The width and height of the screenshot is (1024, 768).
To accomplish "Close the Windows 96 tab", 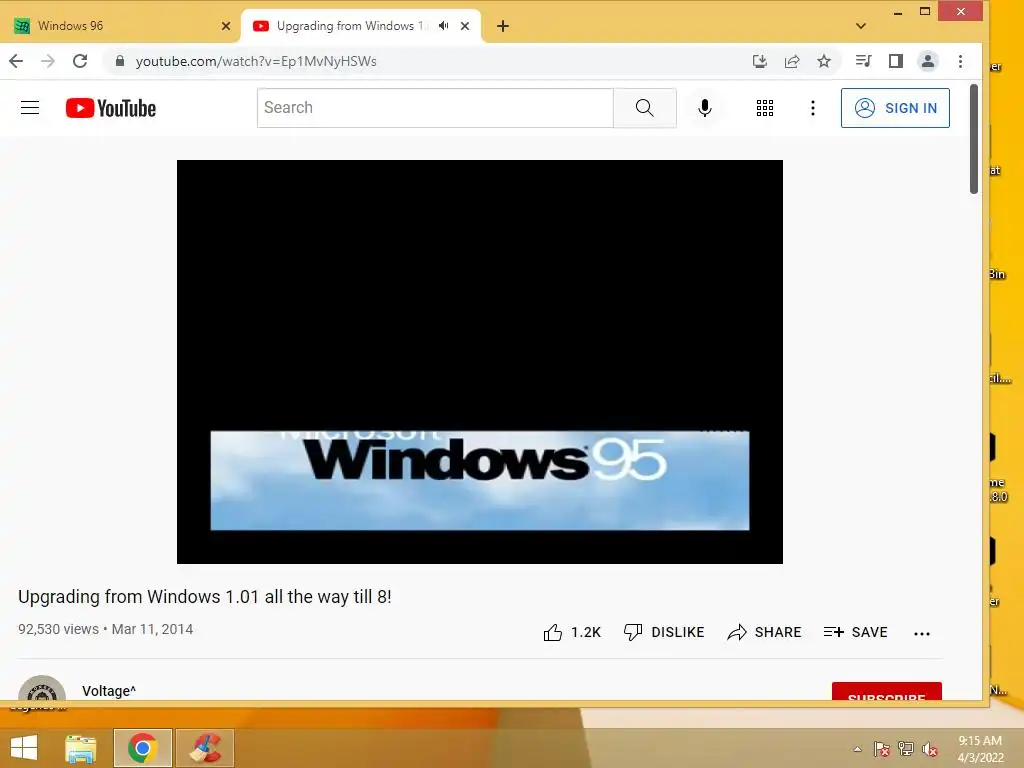I will click(x=226, y=26).
